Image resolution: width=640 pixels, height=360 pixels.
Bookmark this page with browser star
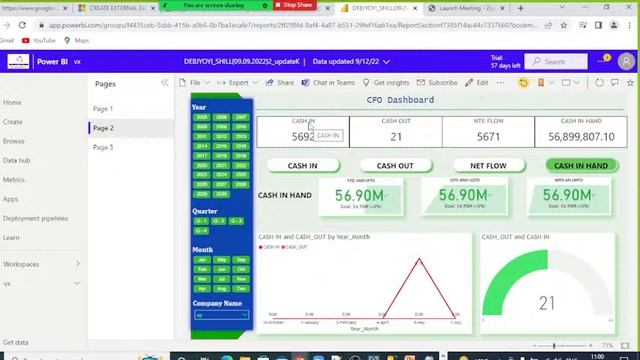click(x=564, y=25)
